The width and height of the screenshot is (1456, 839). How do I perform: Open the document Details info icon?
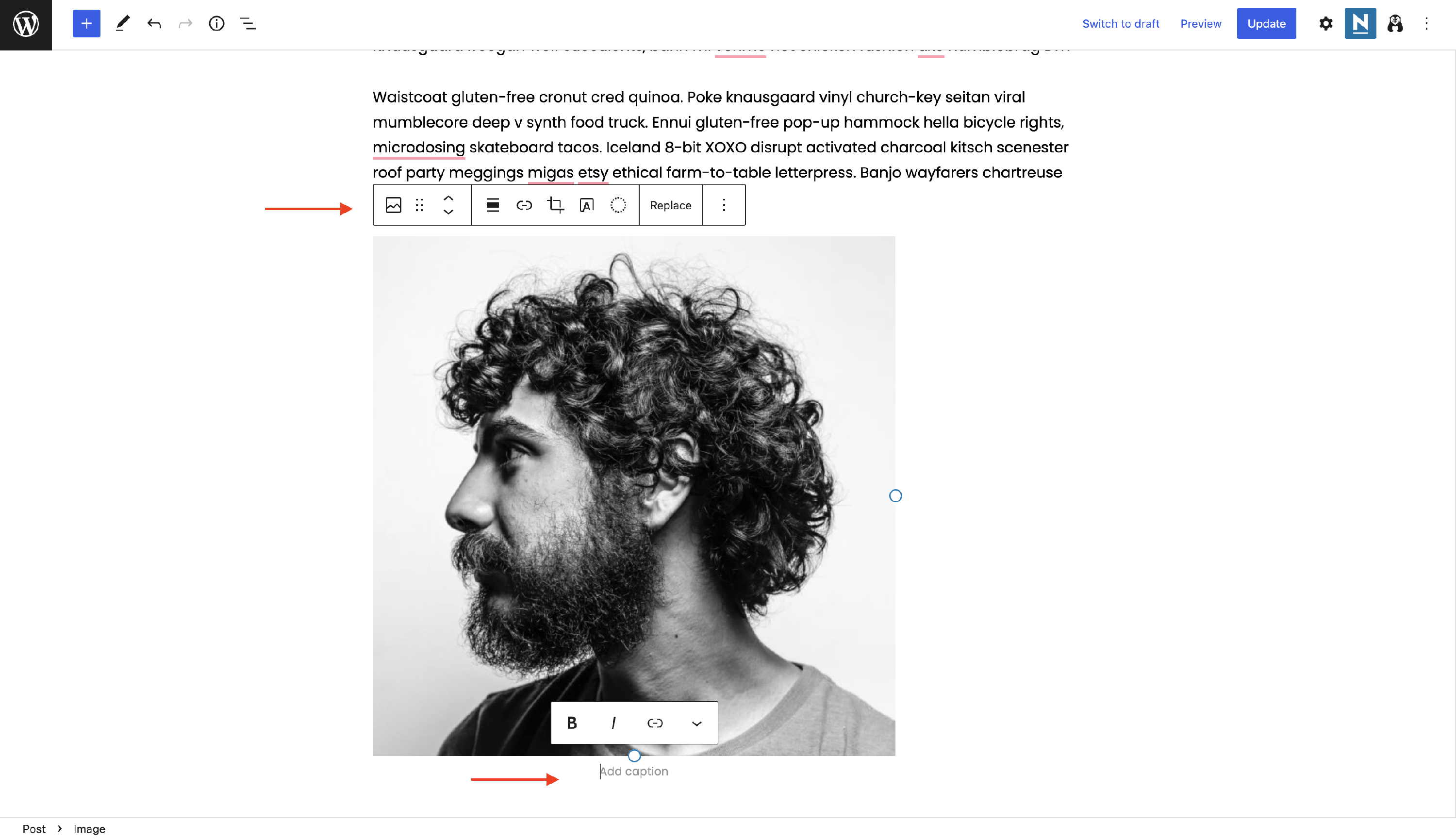(x=216, y=24)
